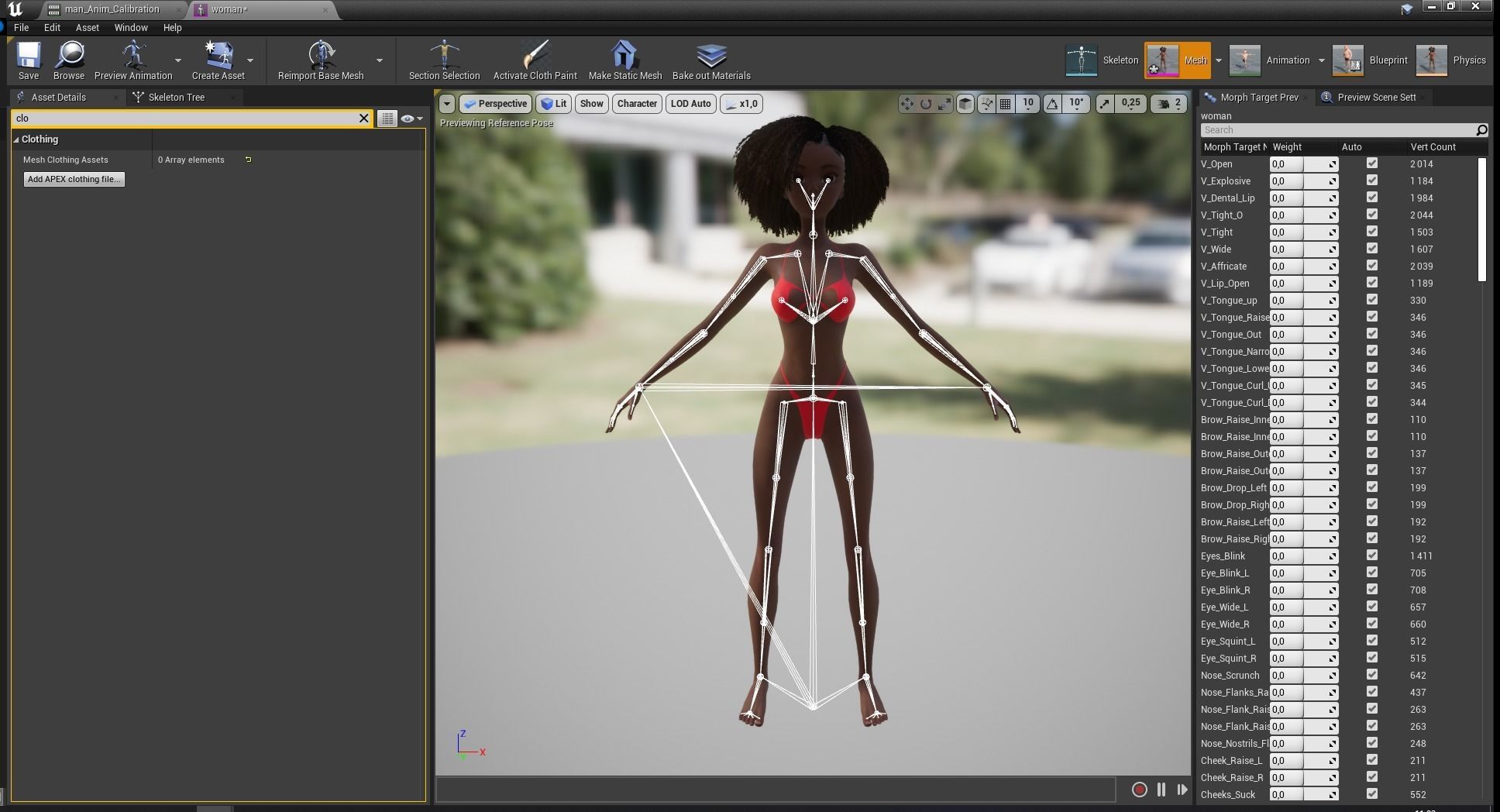1500x812 pixels.
Task: Toggle Auto checkbox for Nose_Scrunch
Action: 1372,675
